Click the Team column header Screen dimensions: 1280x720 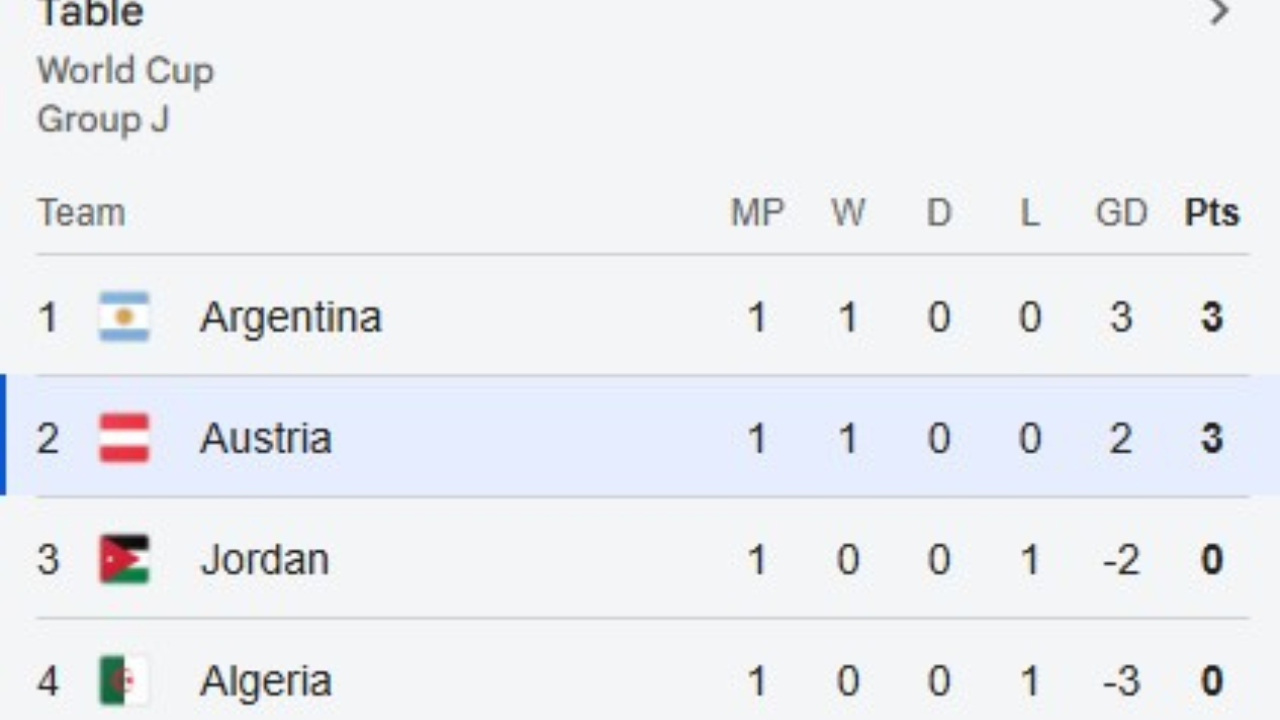[x=81, y=213]
